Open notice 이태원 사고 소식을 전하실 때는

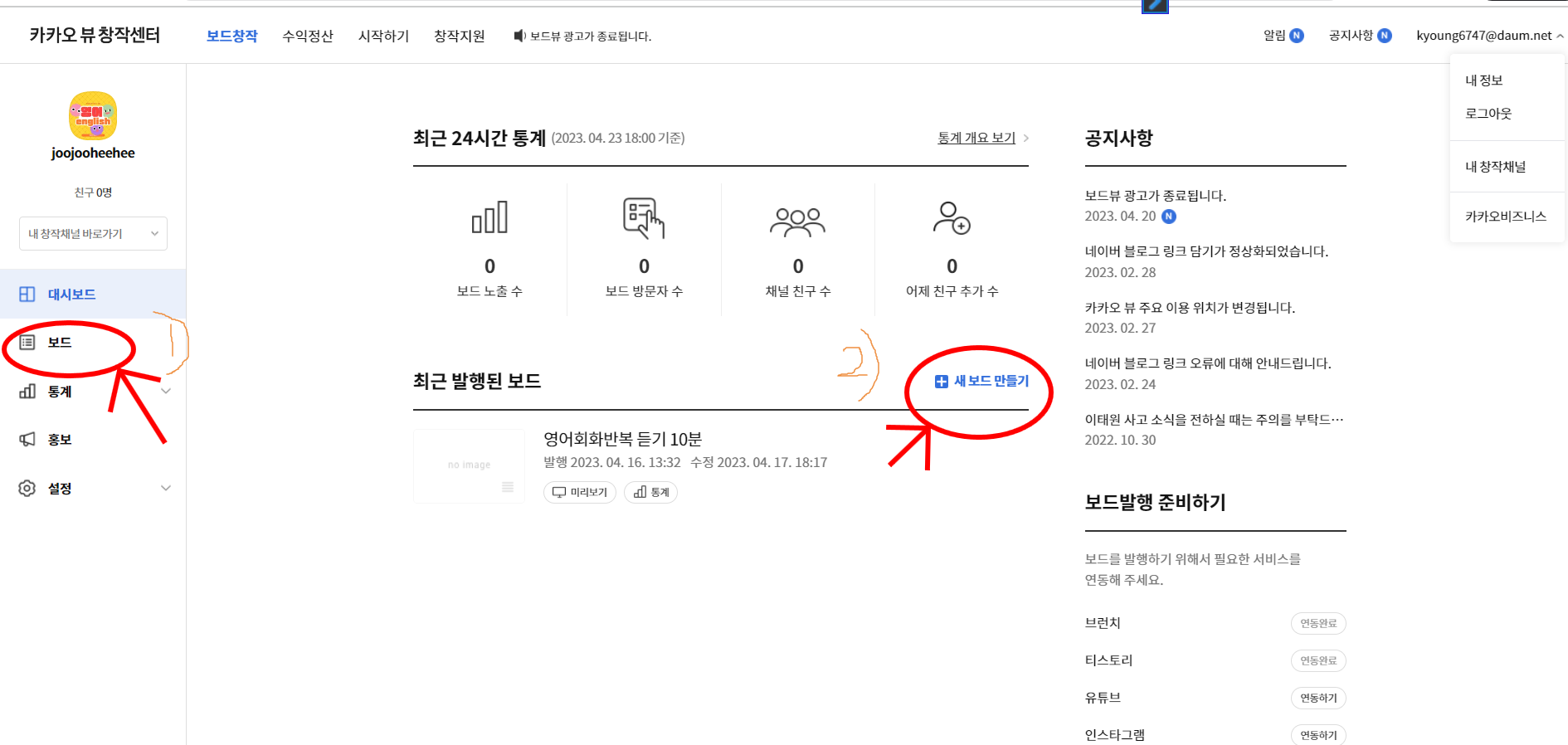point(1215,420)
